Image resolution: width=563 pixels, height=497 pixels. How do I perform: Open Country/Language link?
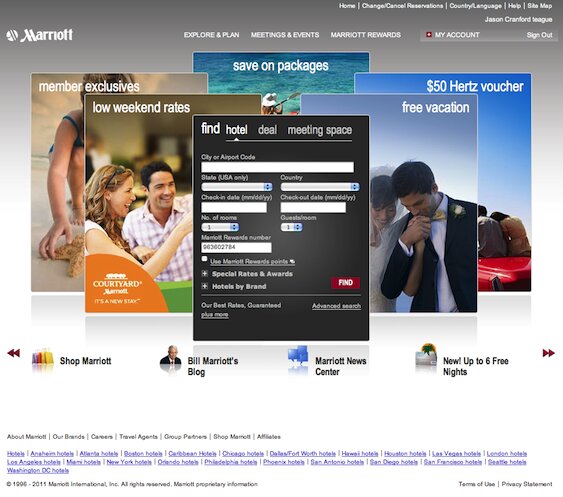pyautogui.click(x=475, y=6)
